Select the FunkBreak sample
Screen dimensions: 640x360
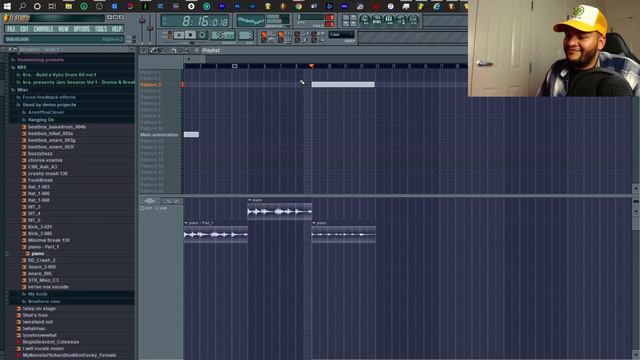click(x=40, y=180)
